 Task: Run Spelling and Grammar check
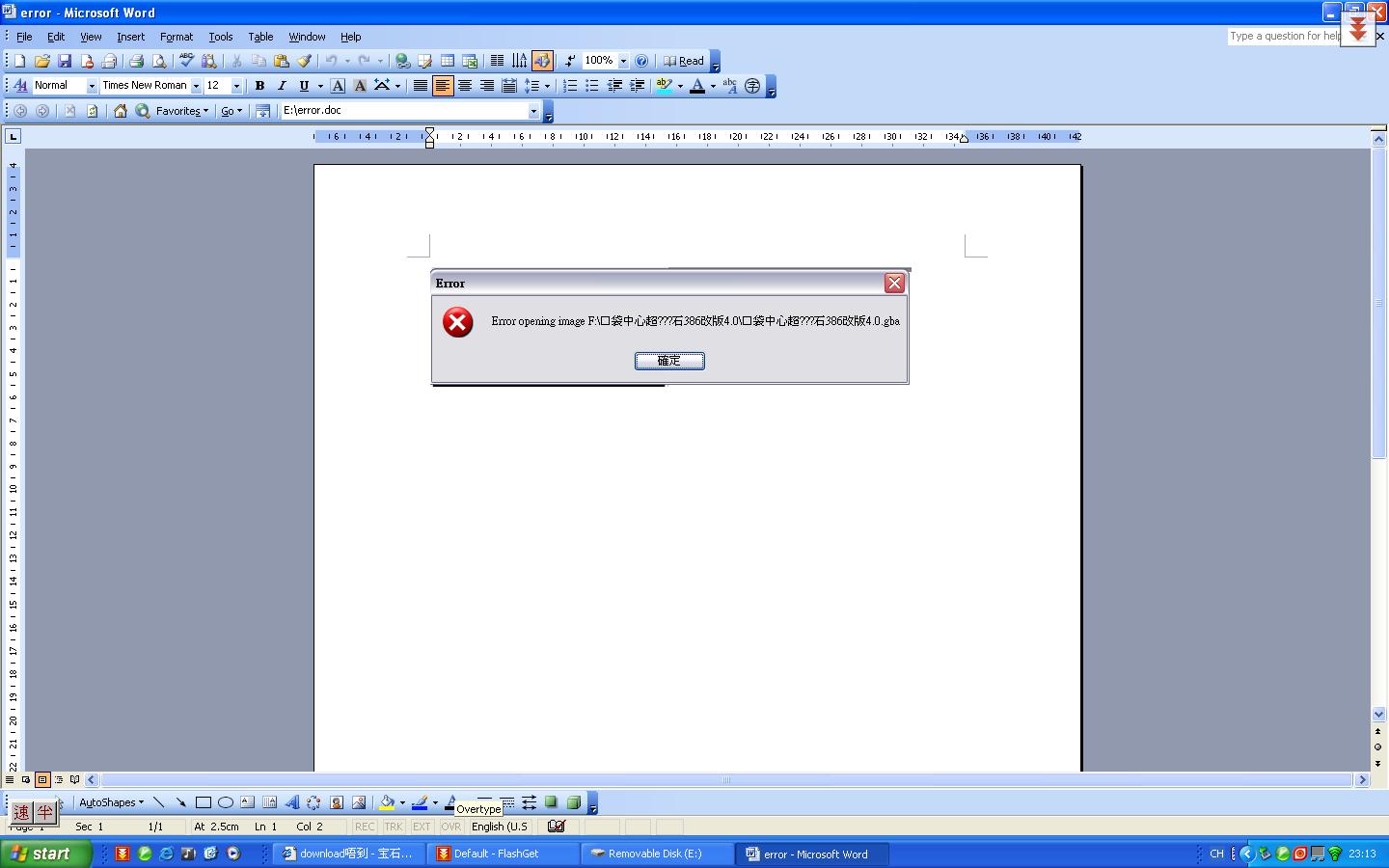click(x=186, y=61)
